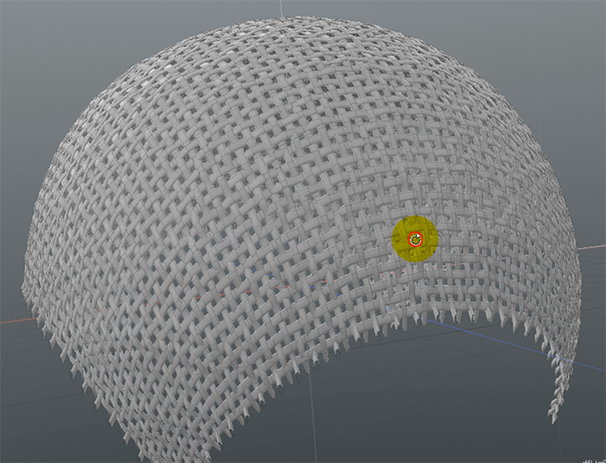Click the vertical axis line above the dome

click(281, 8)
